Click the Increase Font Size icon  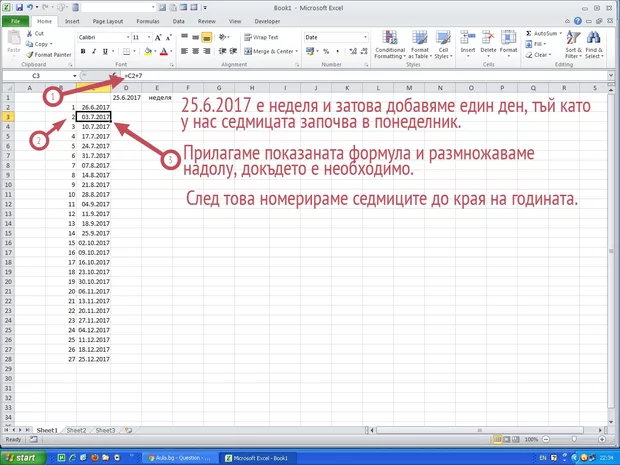pyautogui.click(x=158, y=38)
